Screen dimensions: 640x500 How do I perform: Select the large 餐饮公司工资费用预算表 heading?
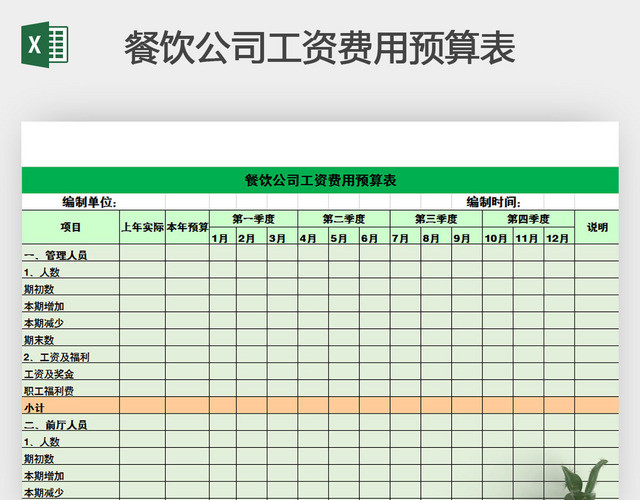pos(320,48)
